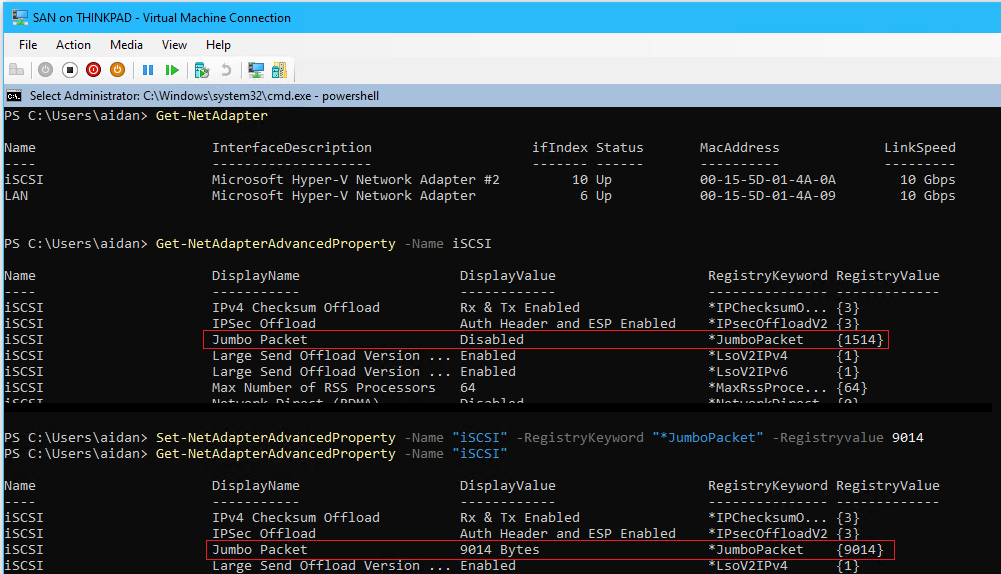1001x574 pixels.
Task: Turn off the VM with the stop icon
Action: tap(69, 70)
